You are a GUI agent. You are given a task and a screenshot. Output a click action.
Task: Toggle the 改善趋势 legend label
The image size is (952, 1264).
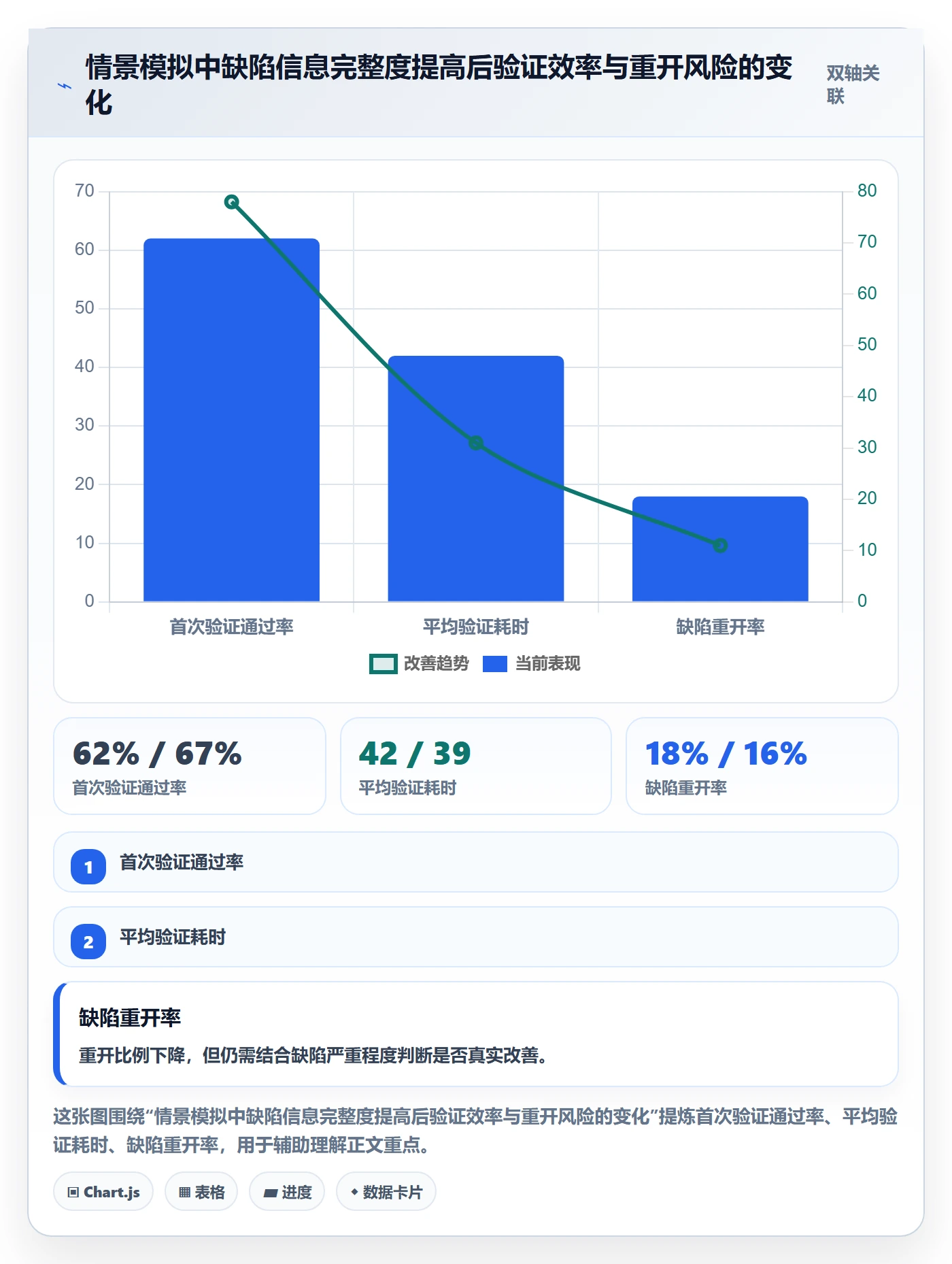click(x=437, y=663)
